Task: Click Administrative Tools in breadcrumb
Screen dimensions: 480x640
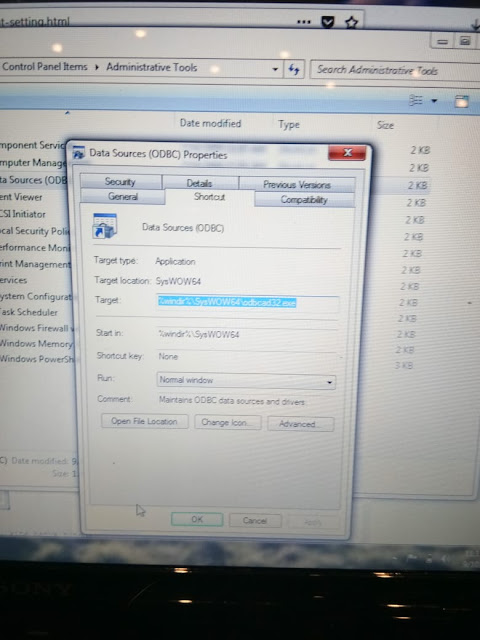Action: [x=151, y=67]
